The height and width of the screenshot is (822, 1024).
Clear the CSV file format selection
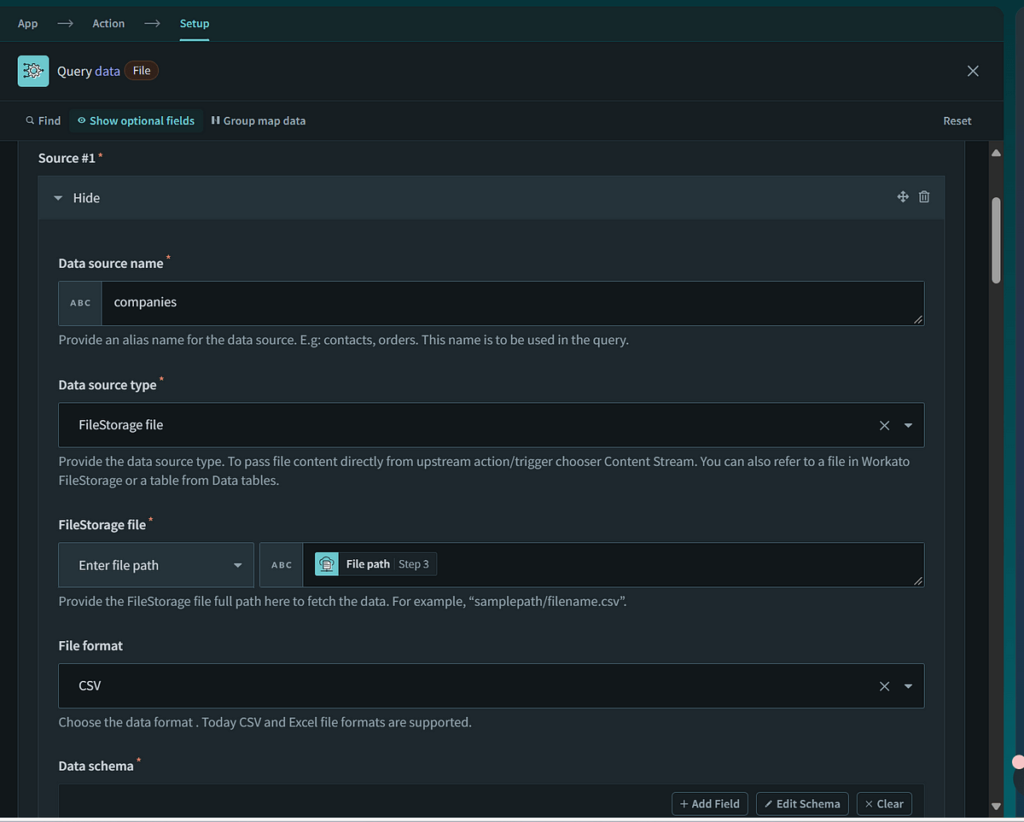point(884,686)
